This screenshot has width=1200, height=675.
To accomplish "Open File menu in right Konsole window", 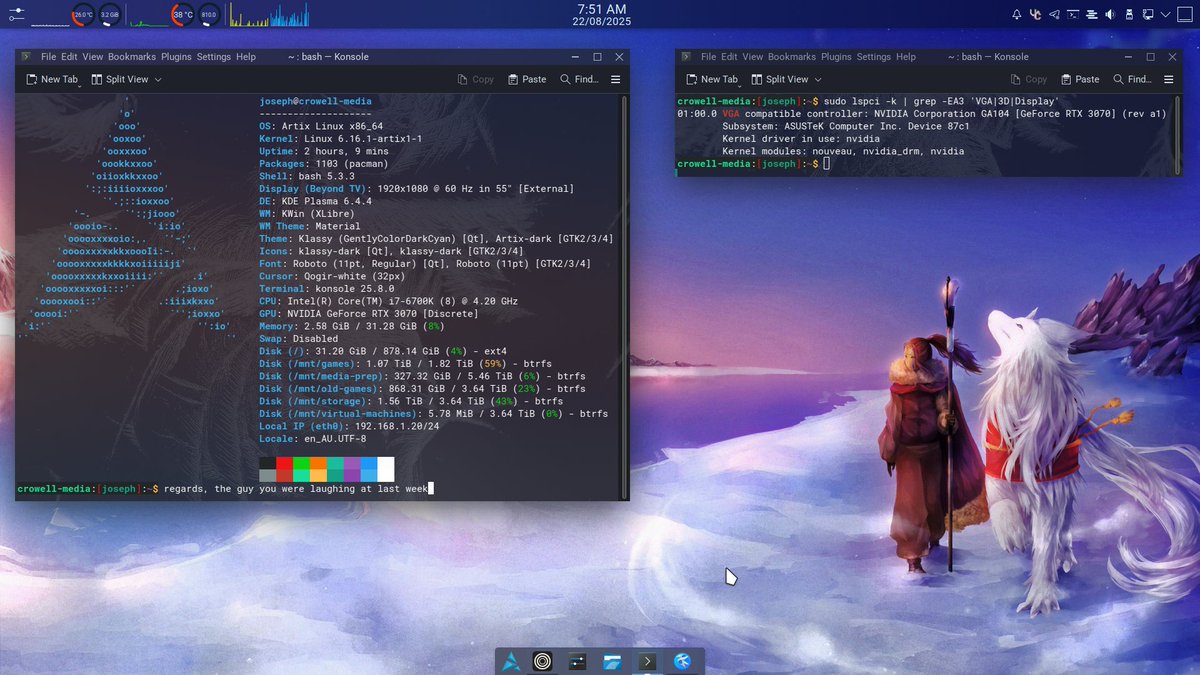I will click(x=709, y=57).
